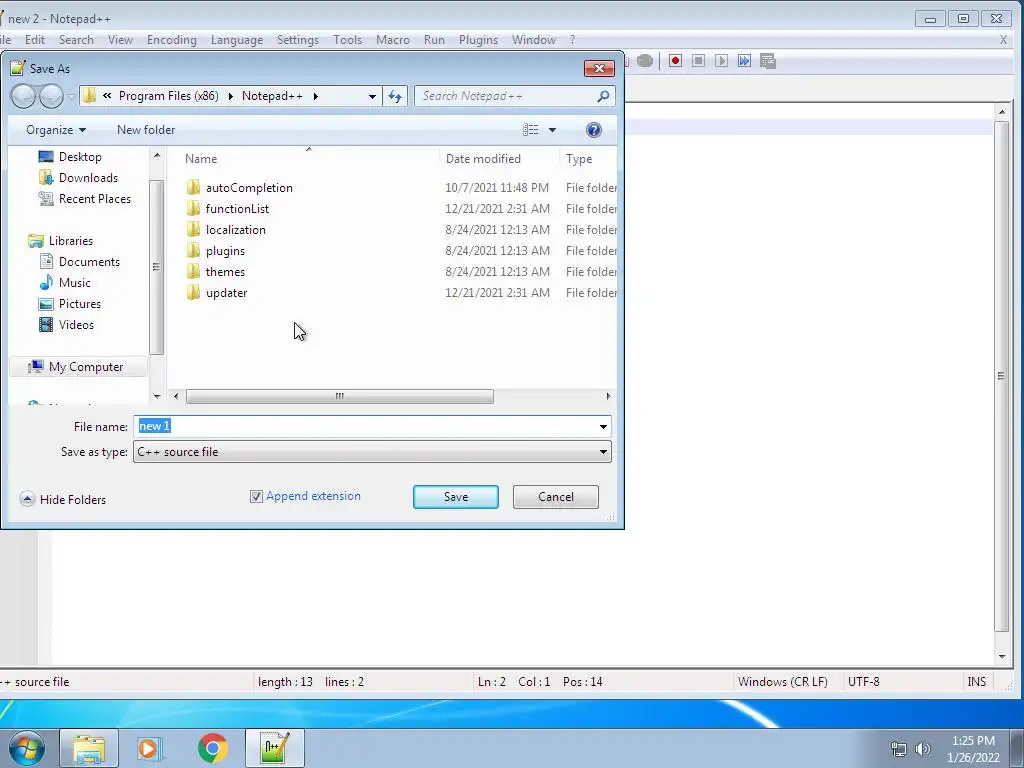The image size is (1024, 768).
Task: Click the network tray icon
Action: point(899,749)
